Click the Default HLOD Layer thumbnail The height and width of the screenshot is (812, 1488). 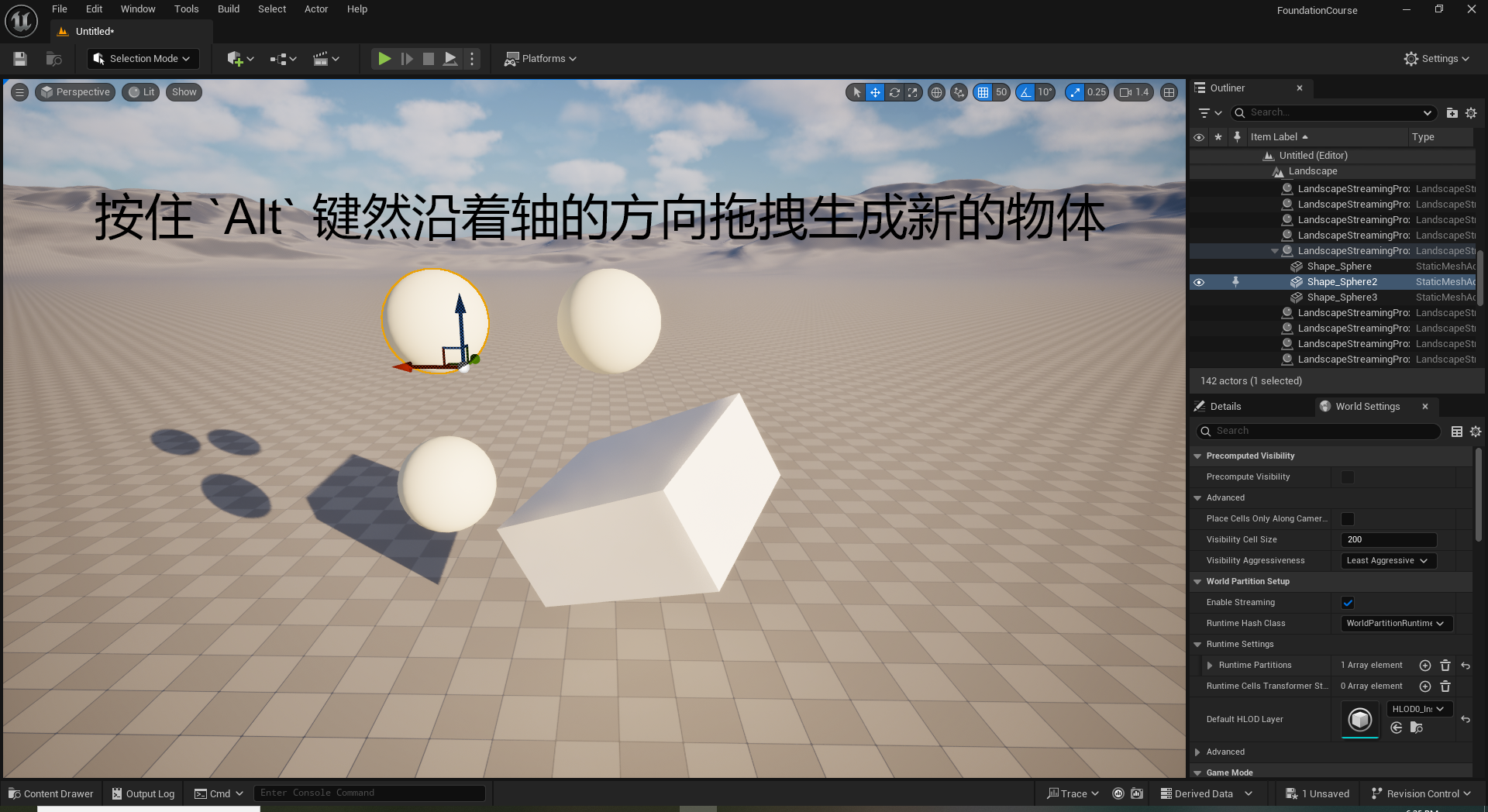(1360, 720)
